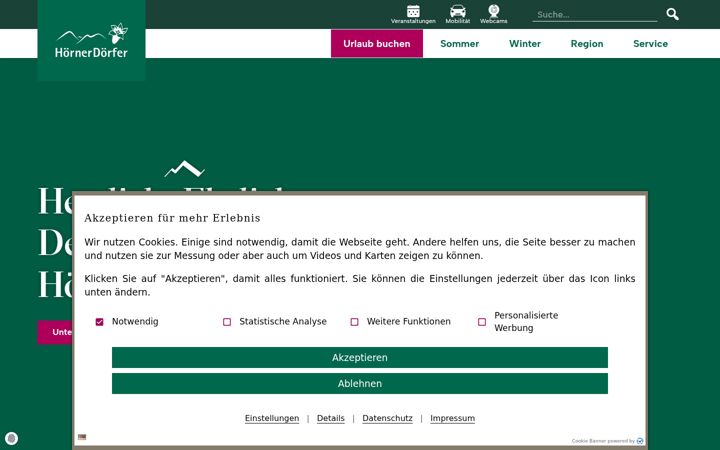
Task: Click the HörnerDörfer logo
Action: pyautogui.click(x=91, y=40)
